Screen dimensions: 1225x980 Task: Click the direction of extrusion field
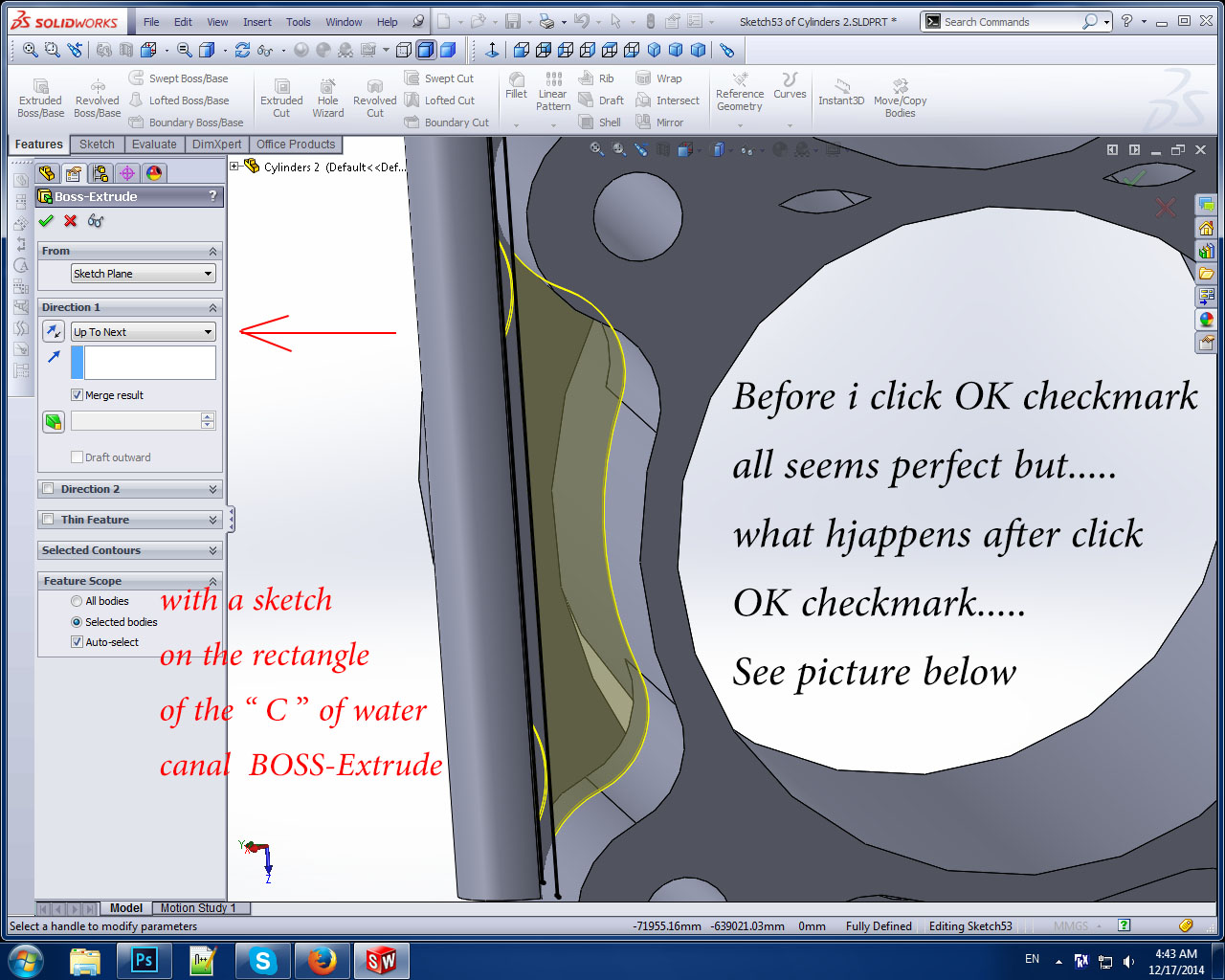pyautogui.click(x=150, y=363)
